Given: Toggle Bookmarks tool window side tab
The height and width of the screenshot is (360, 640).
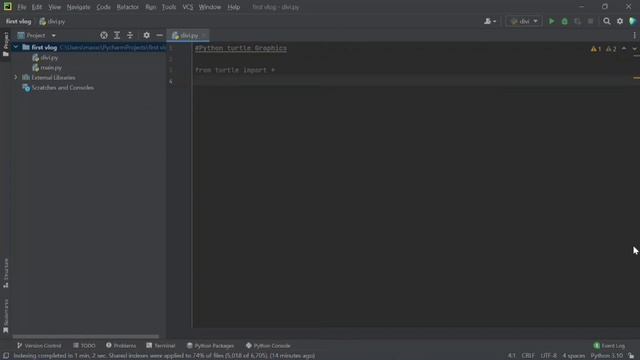Looking at the screenshot, I should point(5,316).
